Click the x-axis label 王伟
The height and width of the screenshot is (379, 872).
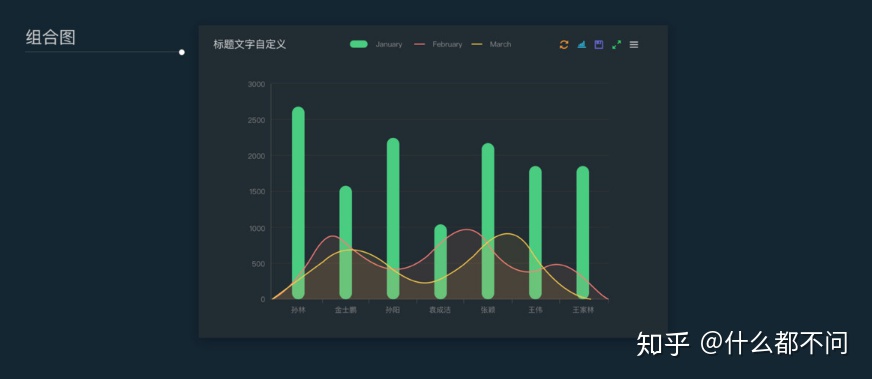(x=535, y=310)
